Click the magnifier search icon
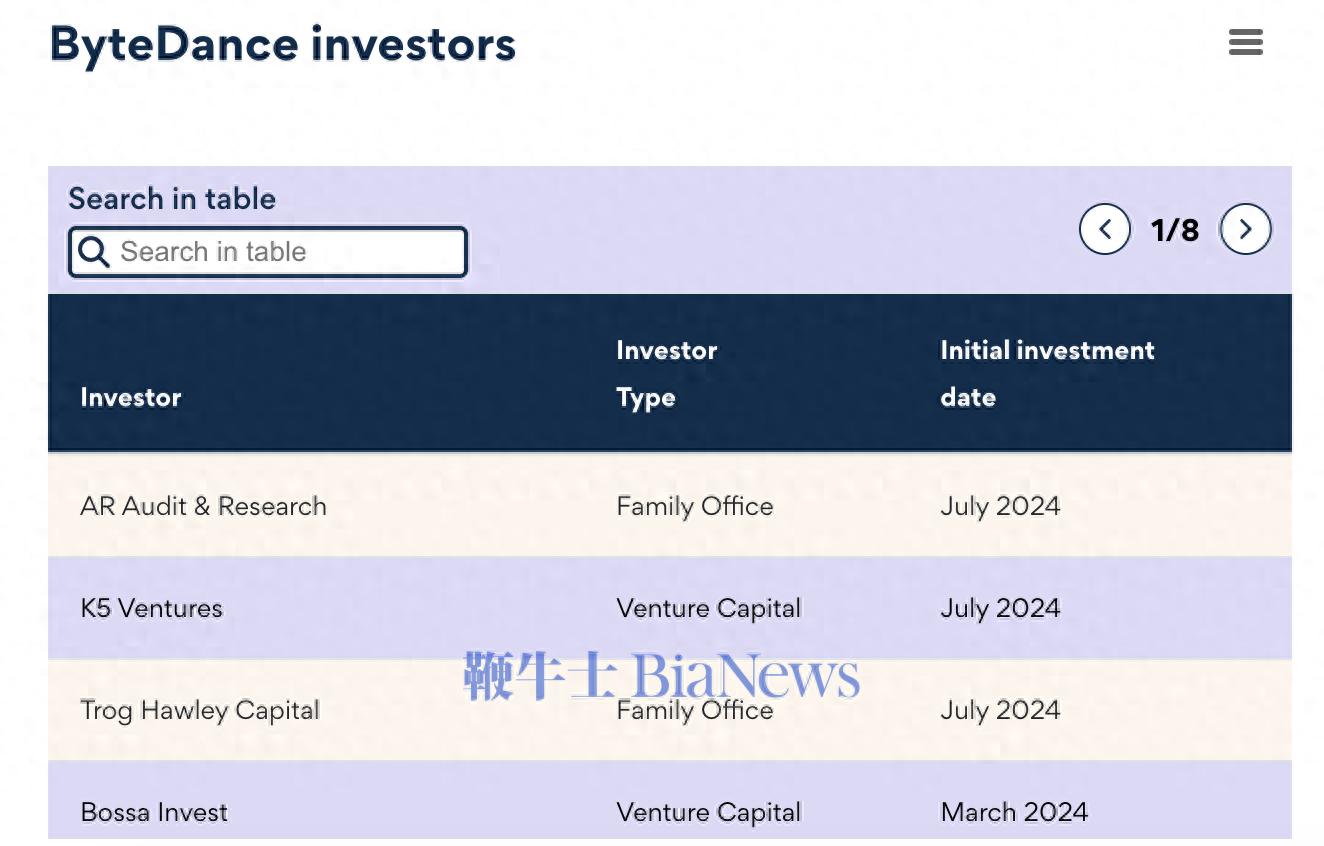This screenshot has height=846, width=1324. (94, 252)
